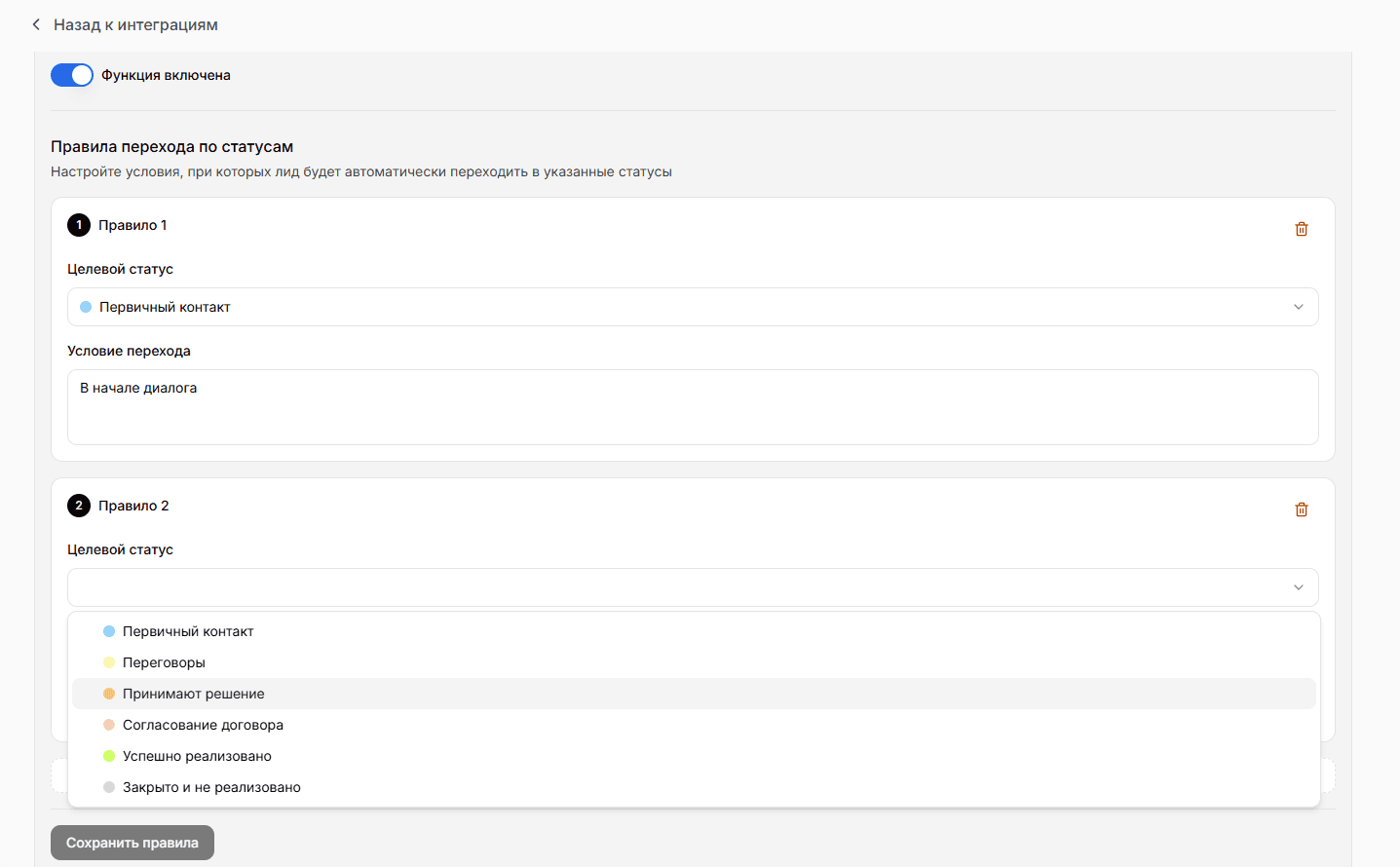1400x867 pixels.
Task: Click the blue dot beside selected status
Action: pyautogui.click(x=86, y=307)
